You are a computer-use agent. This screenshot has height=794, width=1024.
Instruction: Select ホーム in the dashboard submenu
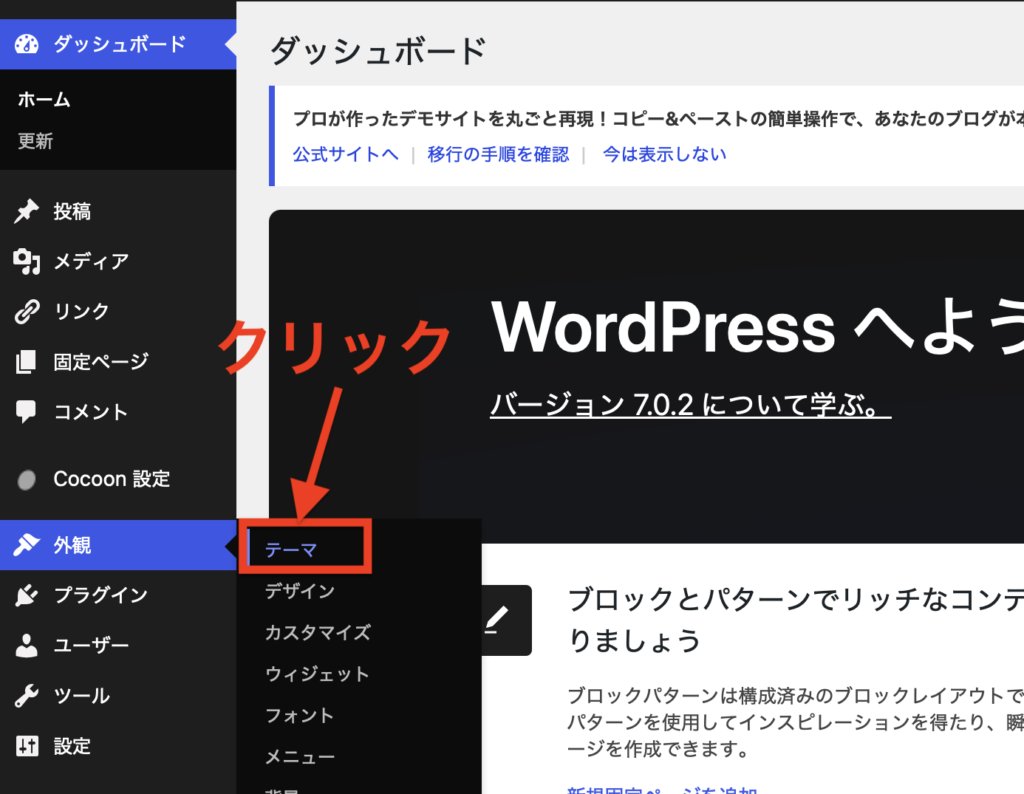click(x=44, y=99)
